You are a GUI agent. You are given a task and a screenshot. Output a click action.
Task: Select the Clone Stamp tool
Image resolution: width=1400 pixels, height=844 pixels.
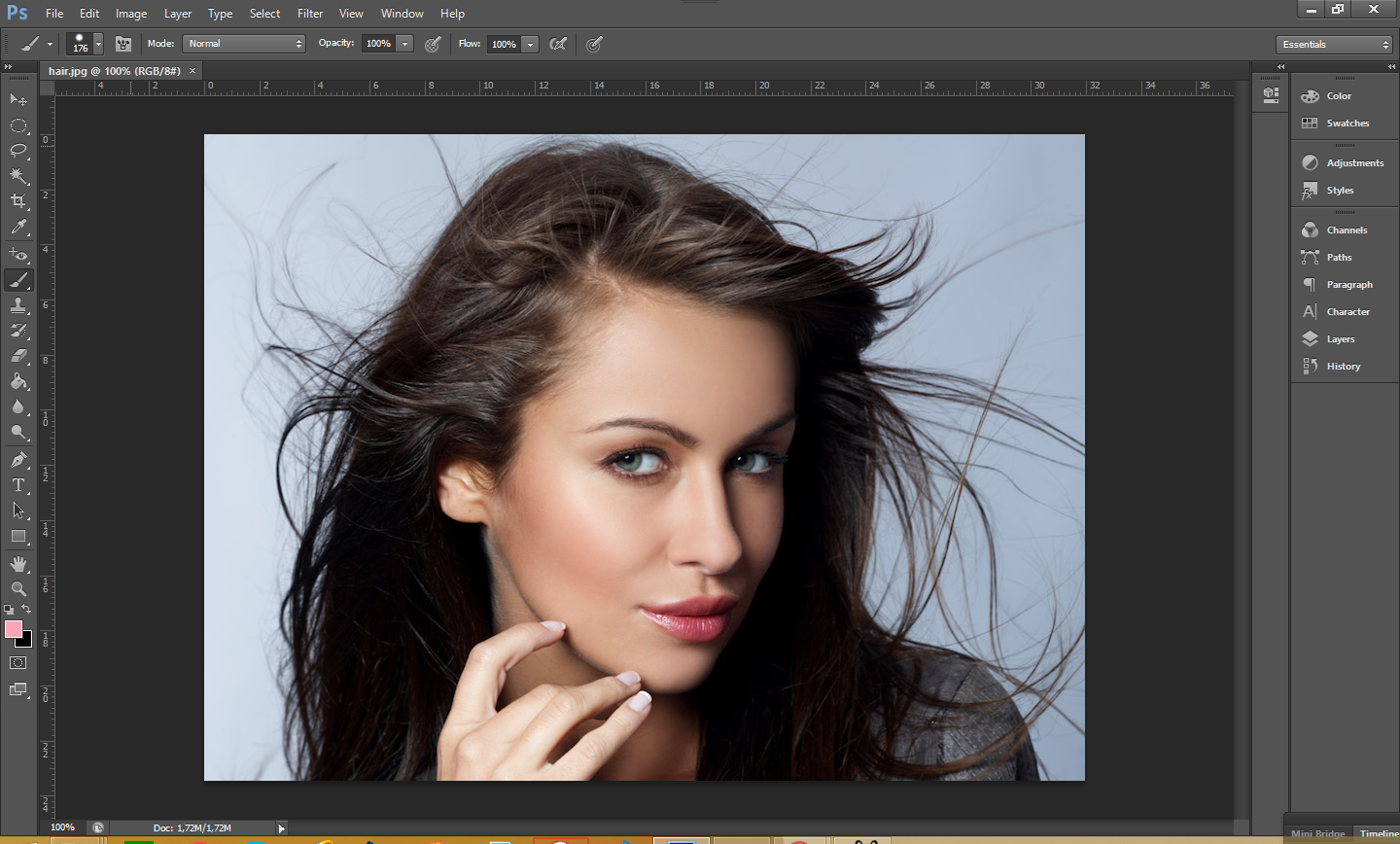(x=18, y=305)
